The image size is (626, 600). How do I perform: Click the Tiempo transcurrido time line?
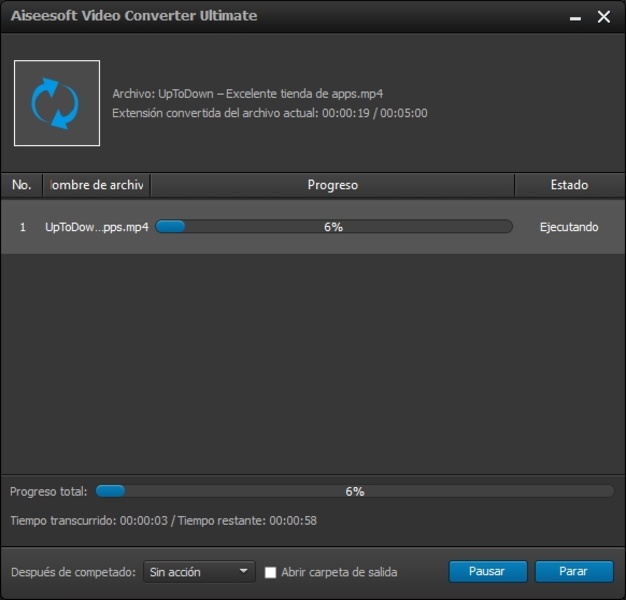tap(163, 521)
